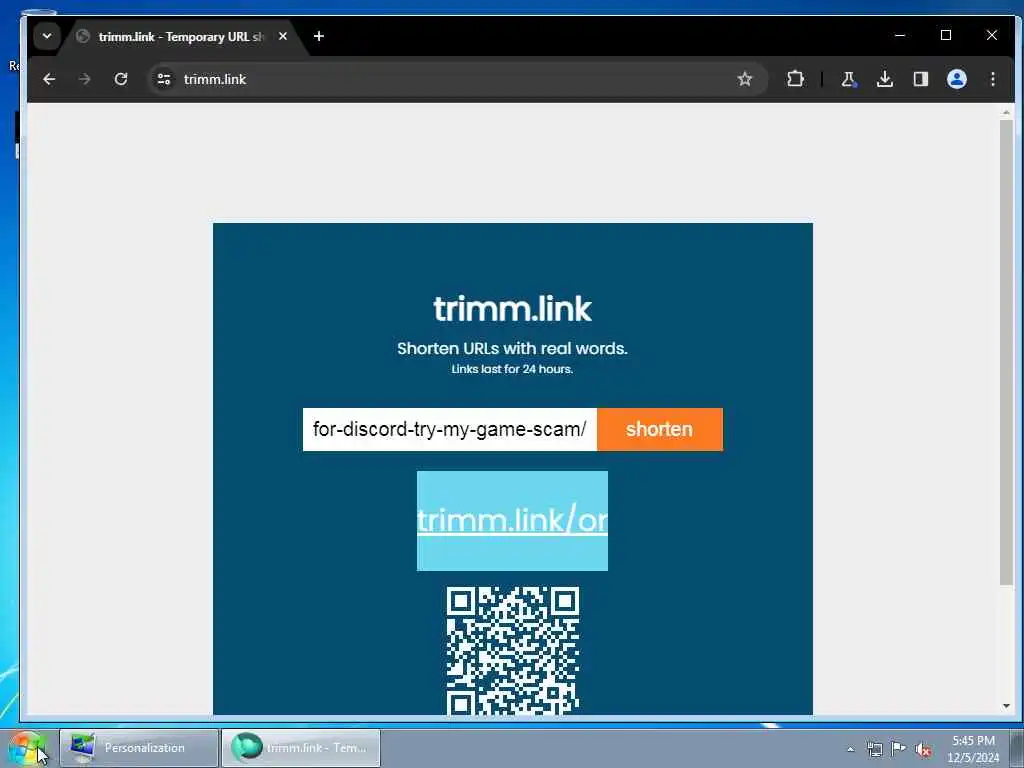This screenshot has height=768, width=1024.
Task: Open a new tab with plus button
Action: pyautogui.click(x=319, y=36)
